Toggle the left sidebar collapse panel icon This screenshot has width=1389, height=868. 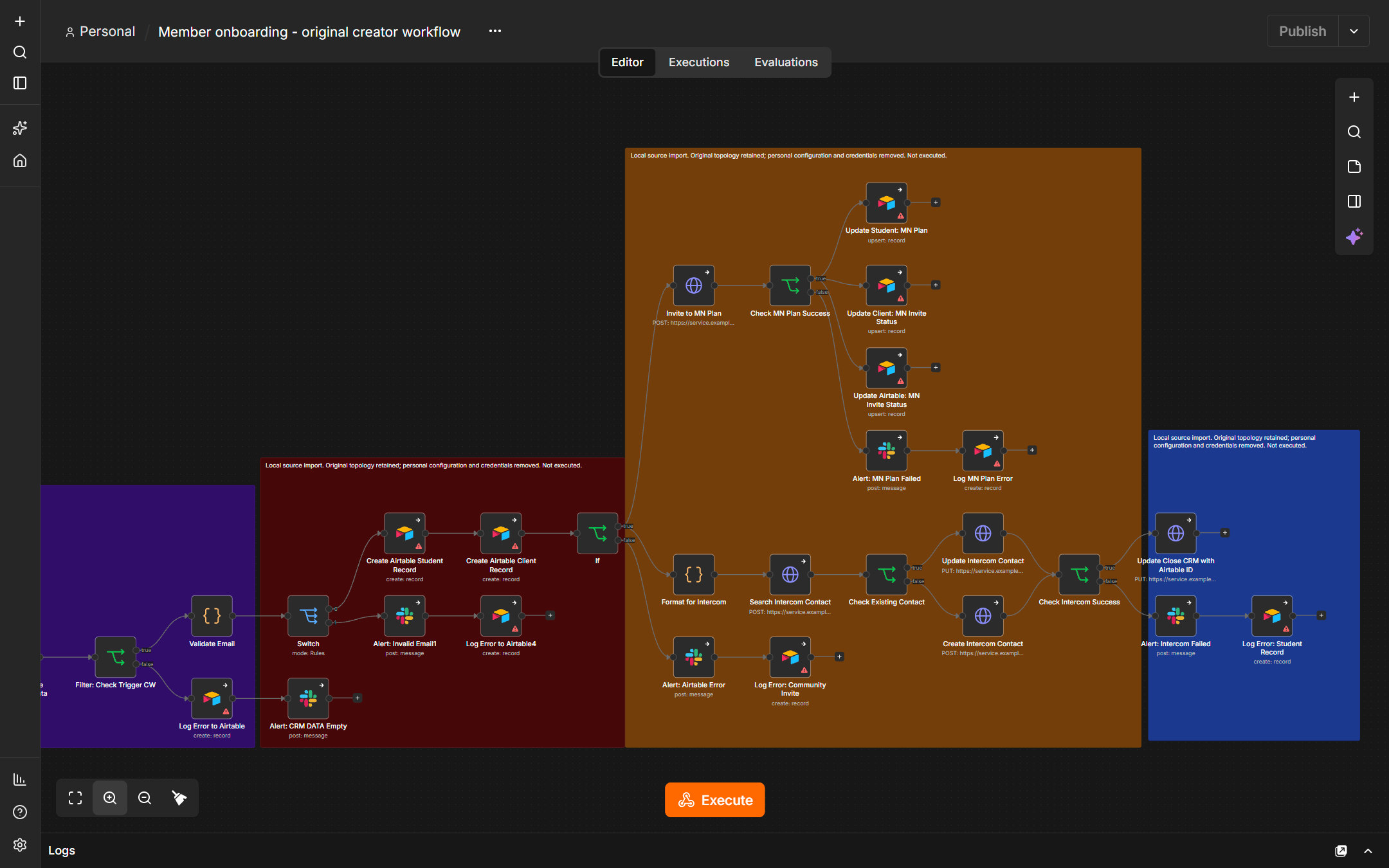pos(20,83)
